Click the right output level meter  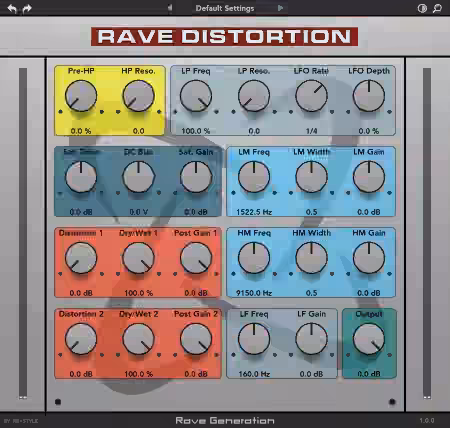[x=427, y=233]
